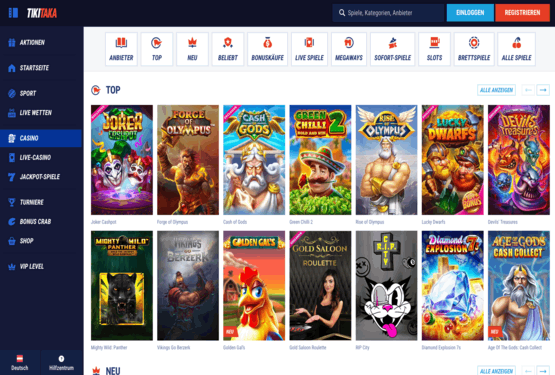This screenshot has width=555, height=375.
Task: Open the Brettspiele category tab
Action: tap(474, 49)
